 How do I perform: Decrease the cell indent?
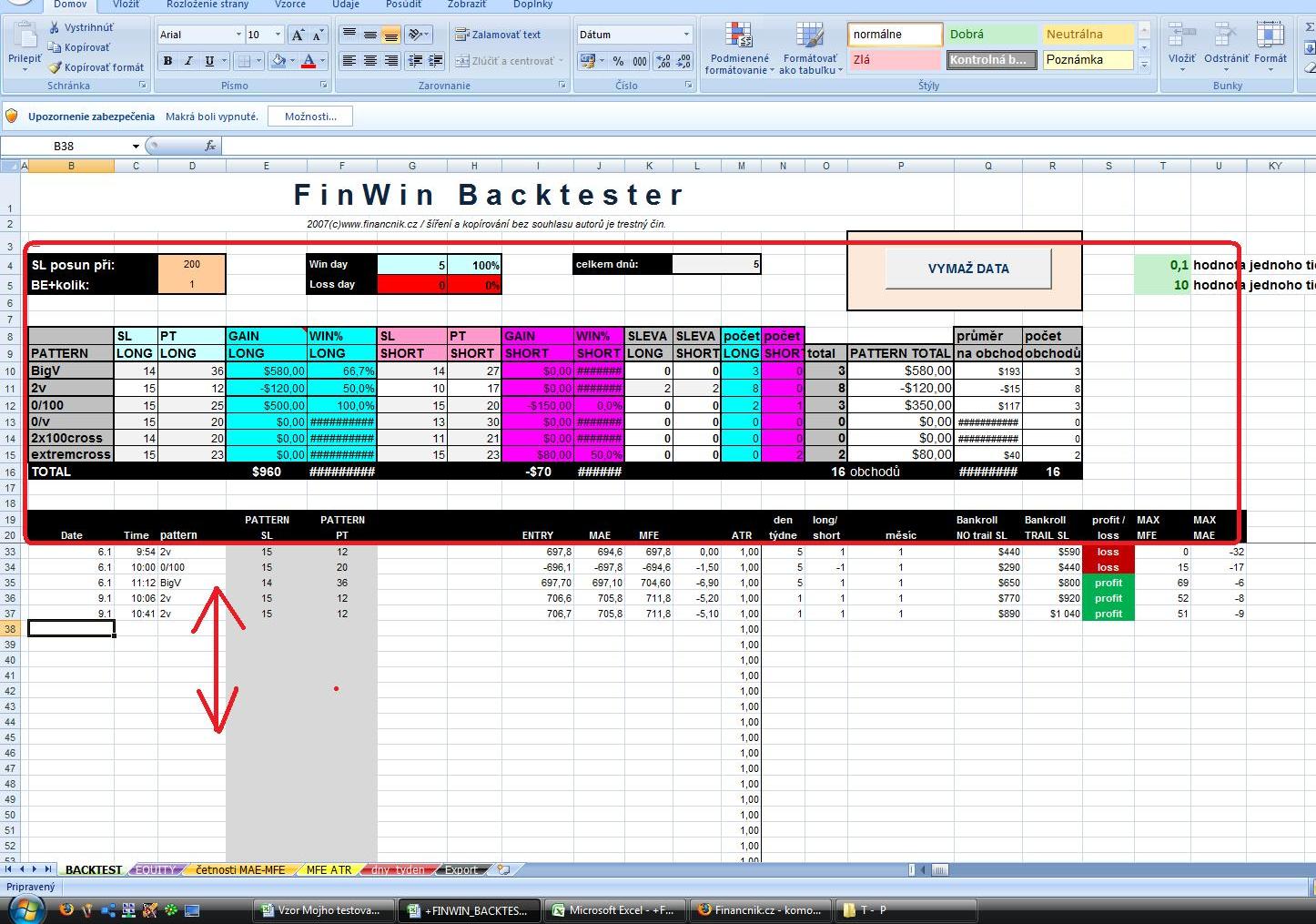(x=415, y=61)
